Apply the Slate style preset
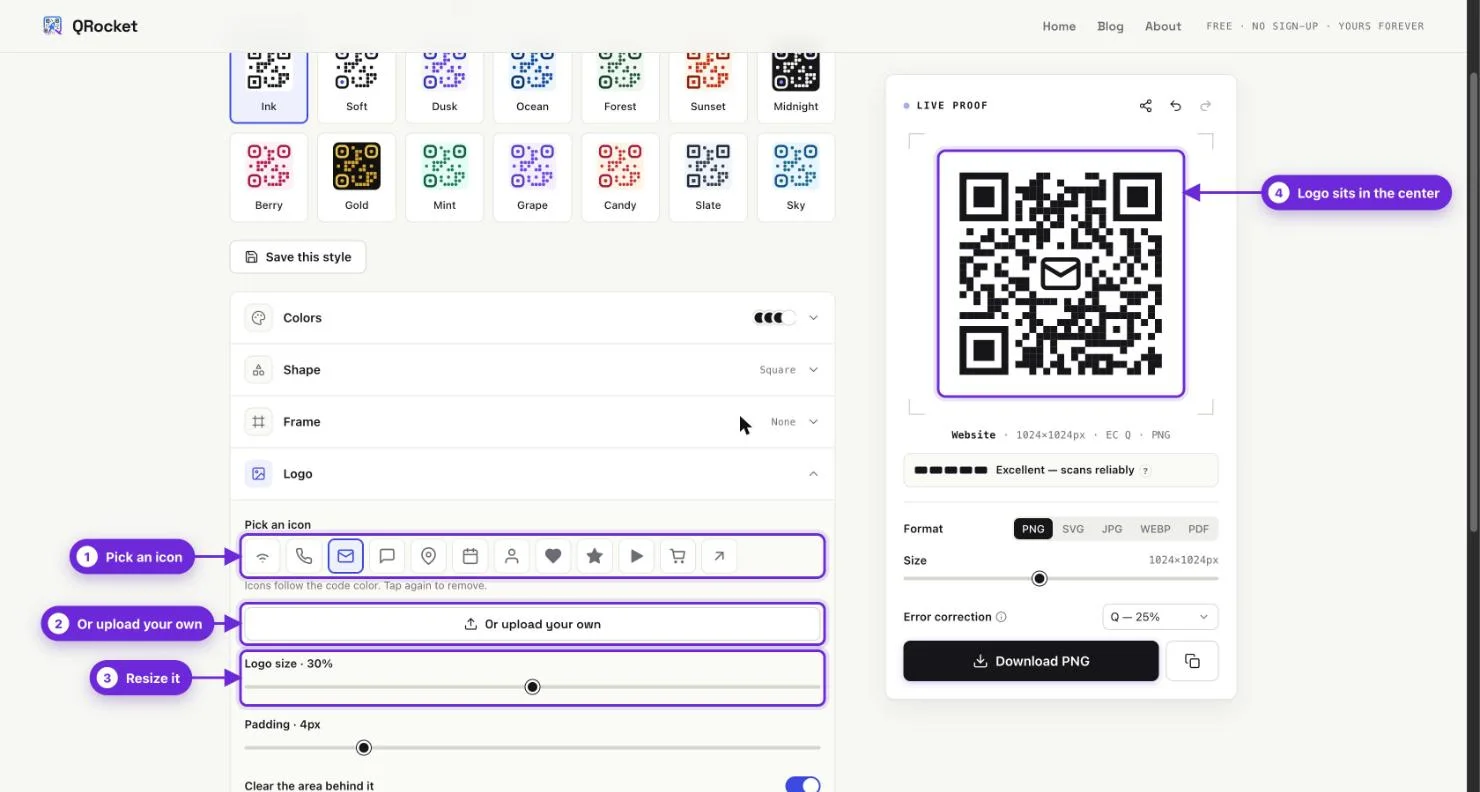The height and width of the screenshot is (792, 1480). pyautogui.click(x=708, y=178)
